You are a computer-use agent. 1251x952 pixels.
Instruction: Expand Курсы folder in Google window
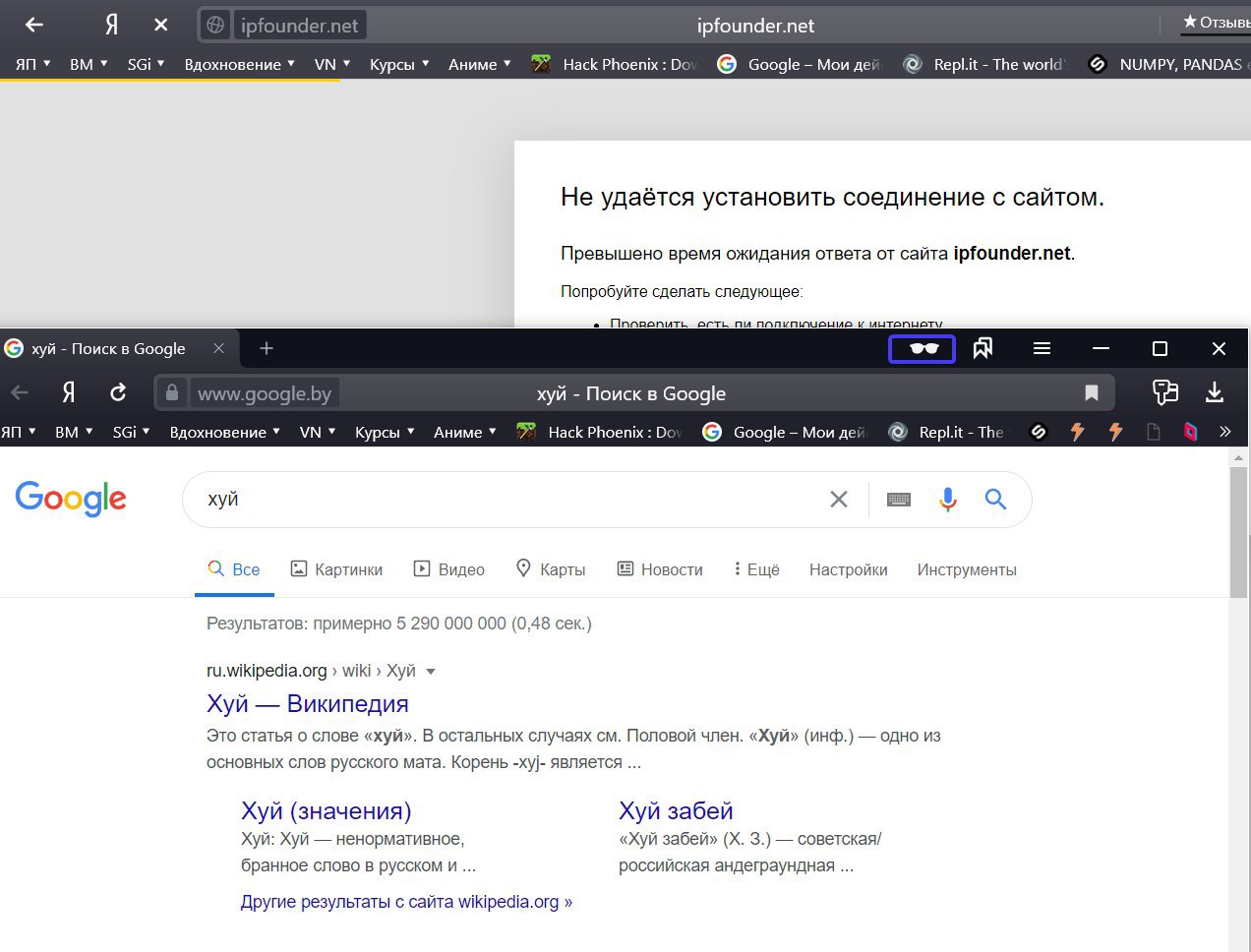tap(385, 432)
